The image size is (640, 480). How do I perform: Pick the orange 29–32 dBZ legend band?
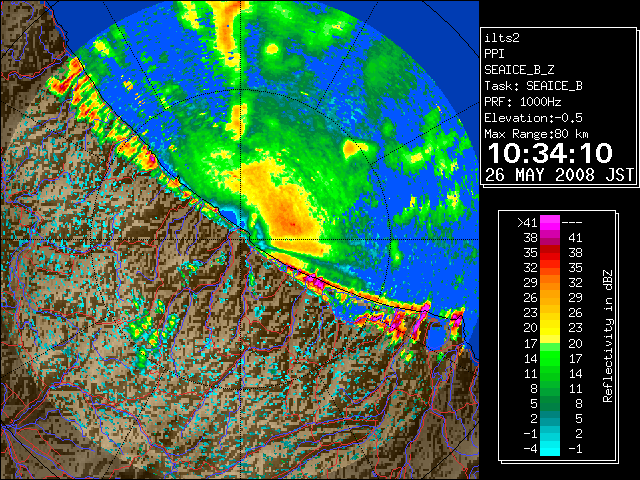[x=550, y=283]
